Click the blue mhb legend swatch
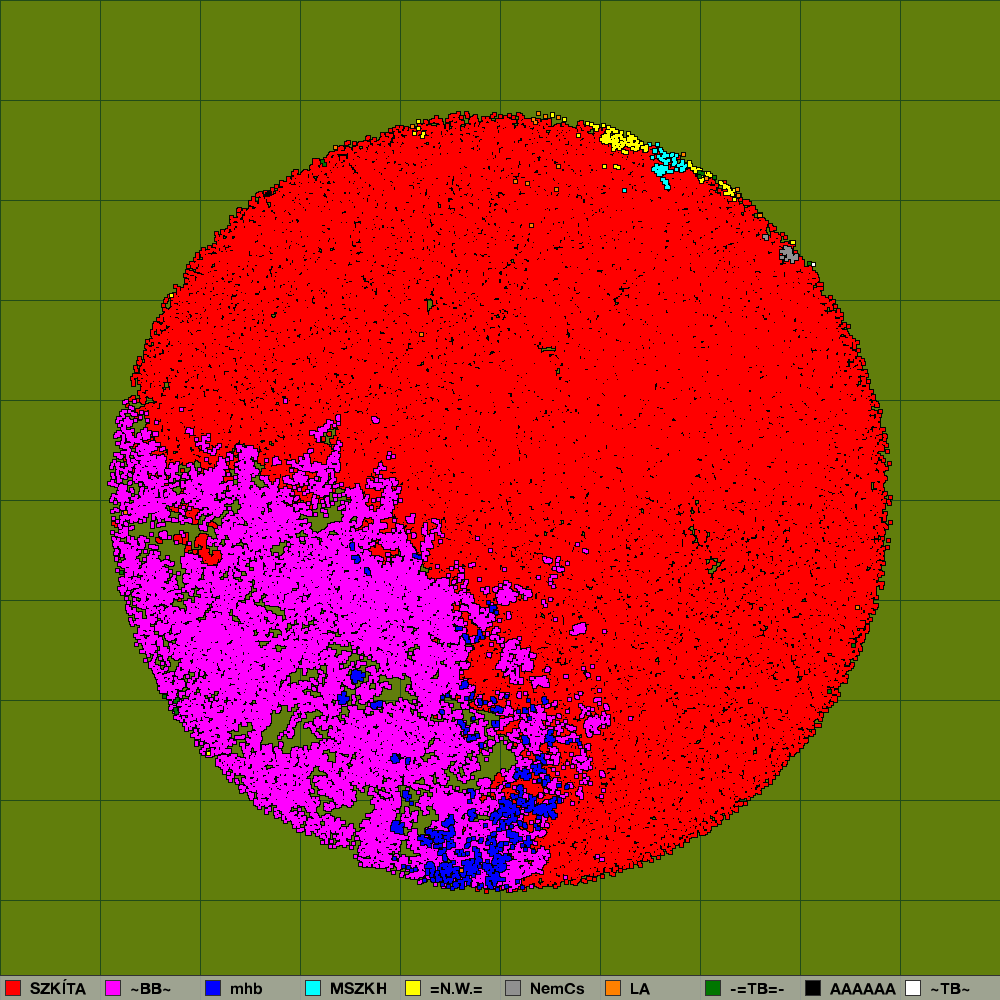1000x1000 pixels. (x=213, y=988)
